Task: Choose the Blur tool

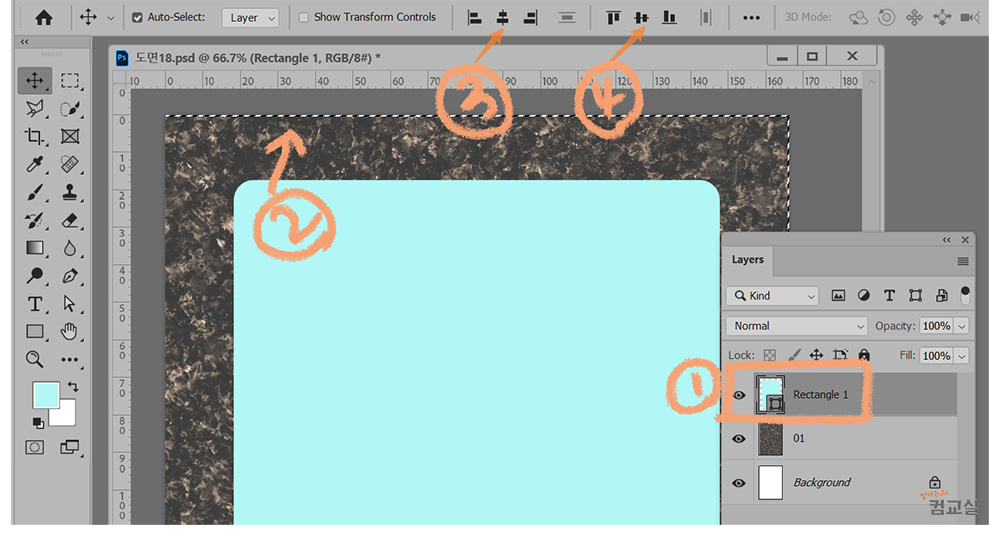Action: (x=70, y=247)
